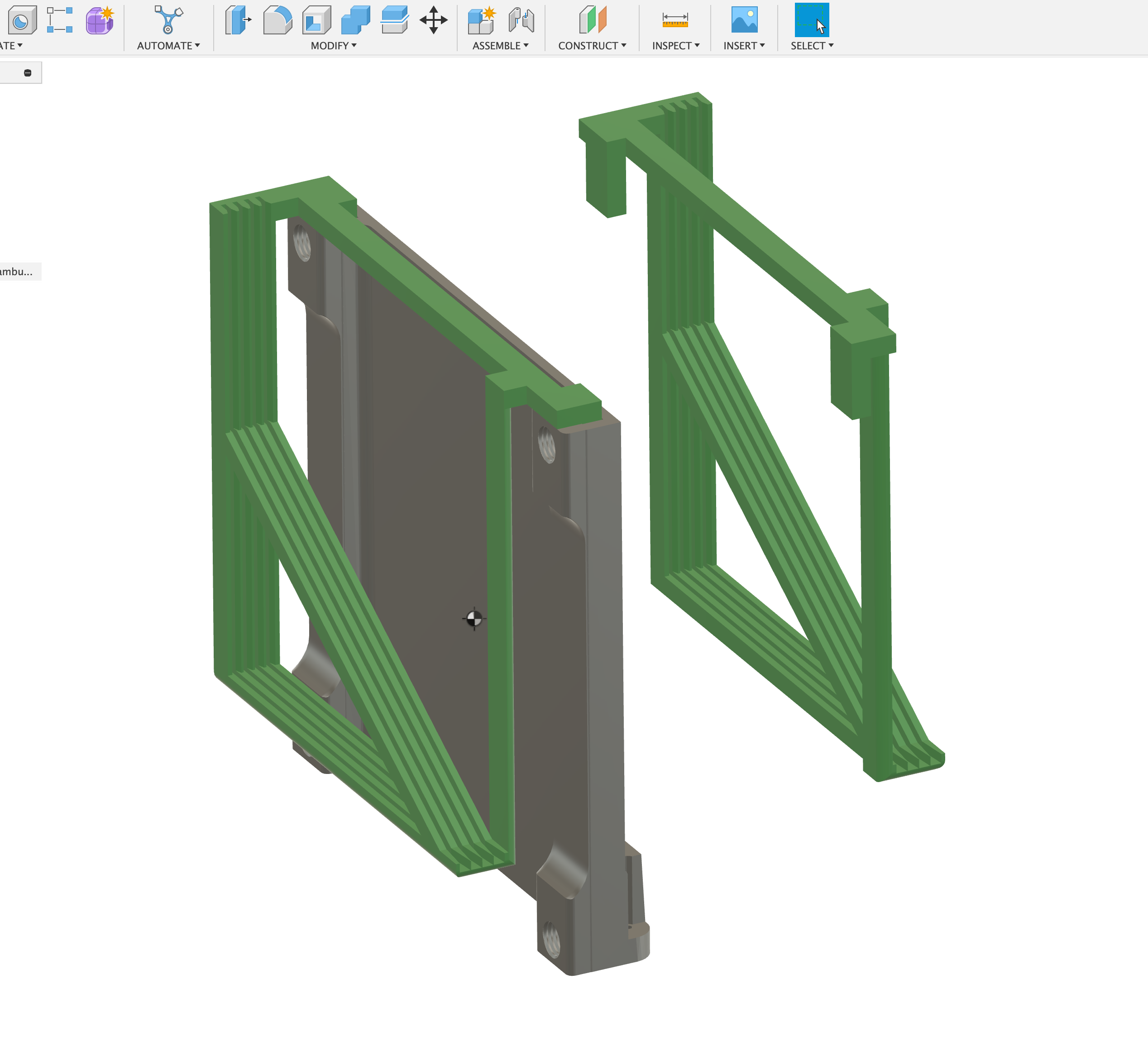Open the ASSEMBLE panel menu
The image size is (1148, 1041).
[x=500, y=46]
